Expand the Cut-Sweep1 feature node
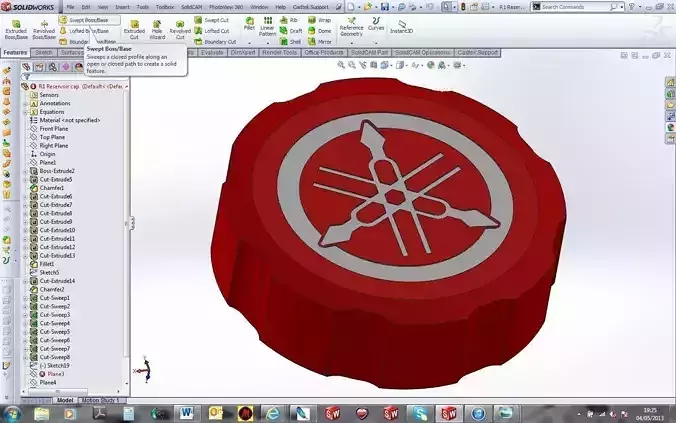The width and height of the screenshot is (676, 423). coord(25,298)
